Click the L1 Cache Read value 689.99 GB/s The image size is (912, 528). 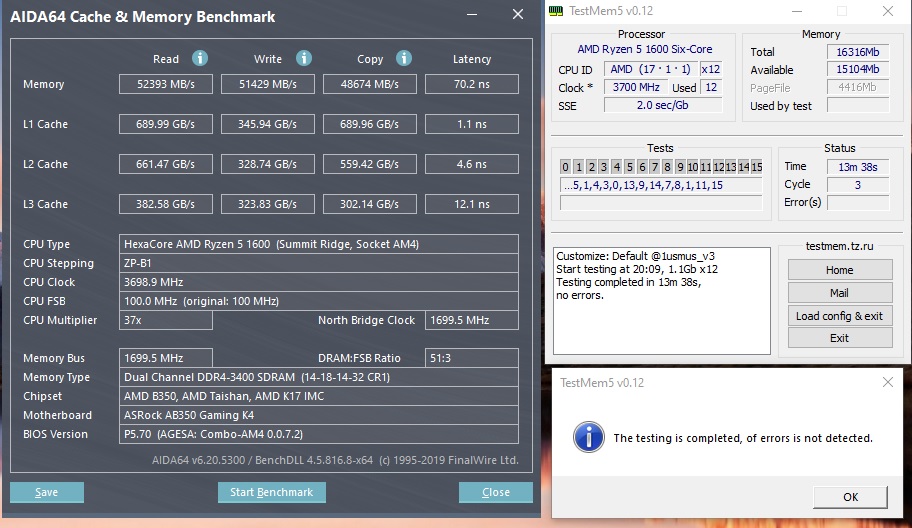166,124
